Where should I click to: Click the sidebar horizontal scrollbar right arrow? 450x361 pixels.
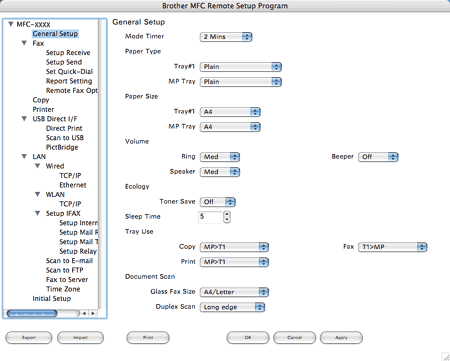point(93,313)
